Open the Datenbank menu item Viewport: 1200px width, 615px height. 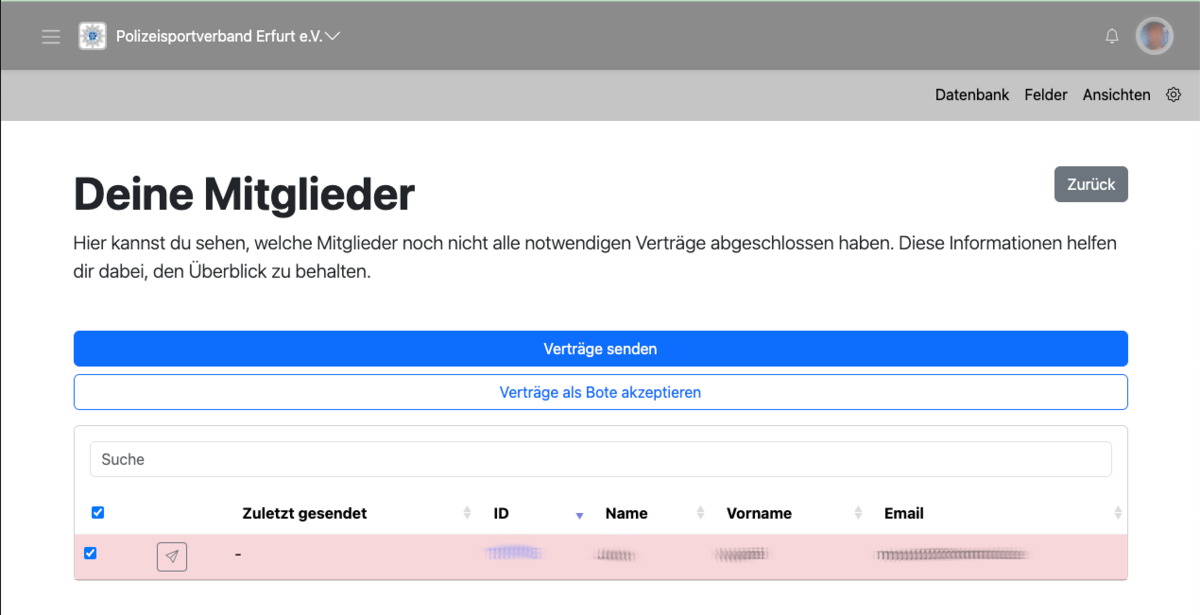pos(971,95)
